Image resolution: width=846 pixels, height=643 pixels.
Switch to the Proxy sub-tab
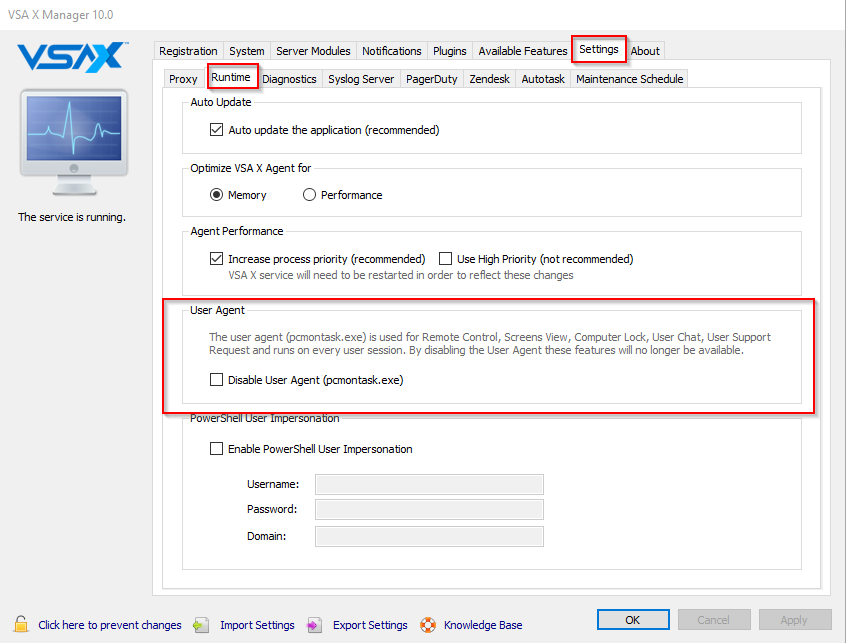[x=183, y=79]
